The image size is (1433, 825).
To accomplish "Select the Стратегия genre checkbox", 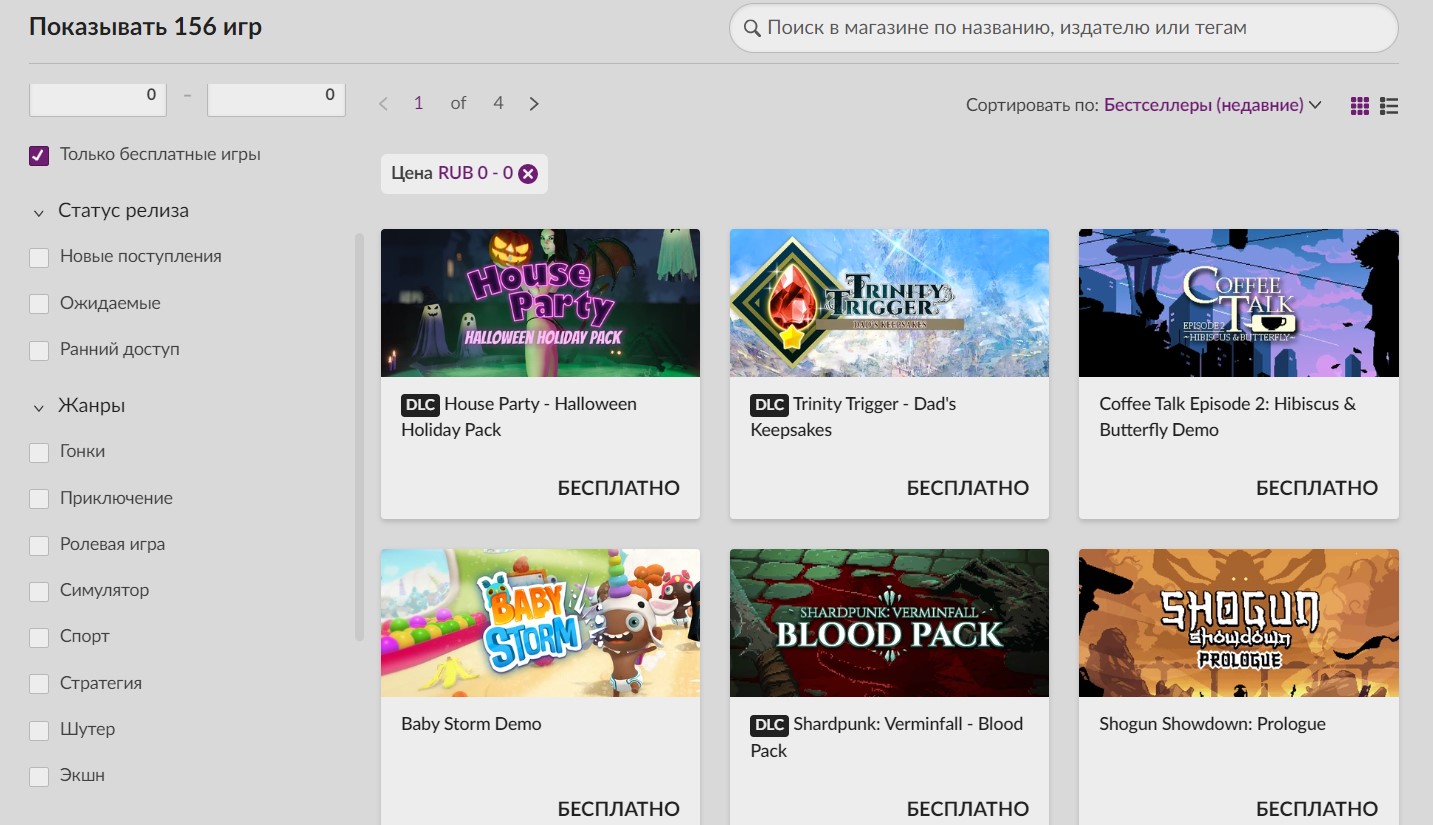I will point(39,684).
